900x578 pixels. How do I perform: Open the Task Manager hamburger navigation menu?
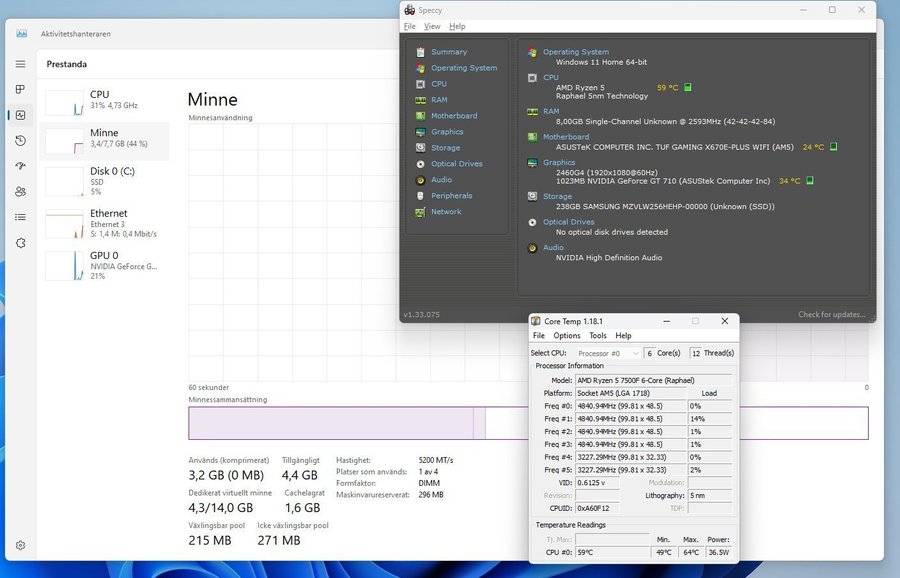coord(21,64)
